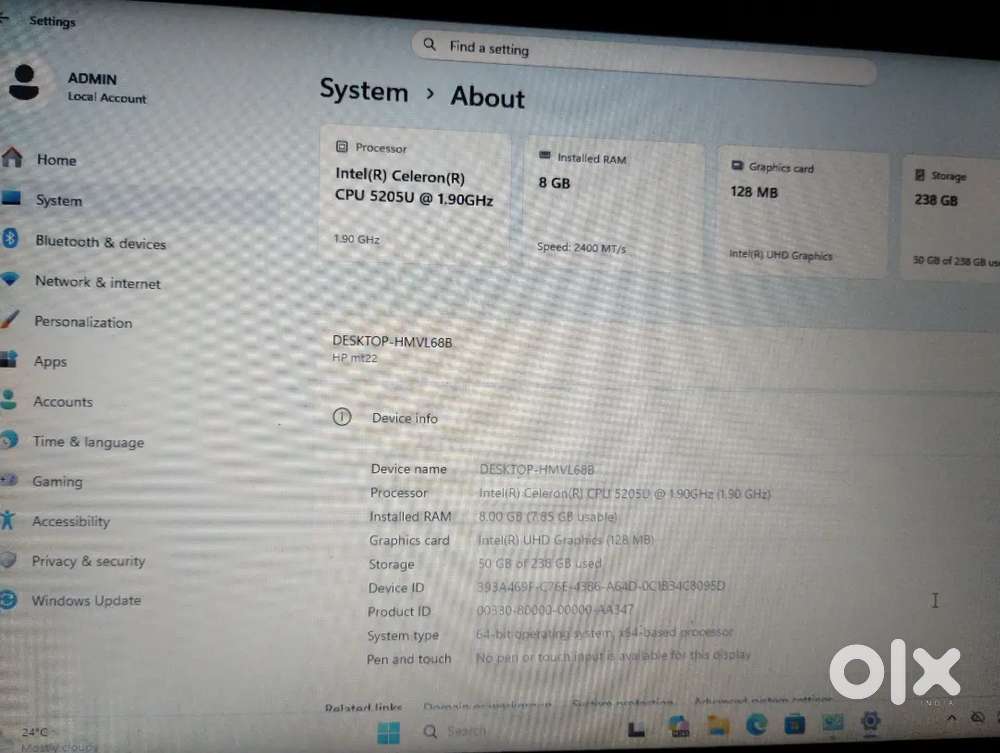Select the System sidebar item

pyautogui.click(x=59, y=200)
